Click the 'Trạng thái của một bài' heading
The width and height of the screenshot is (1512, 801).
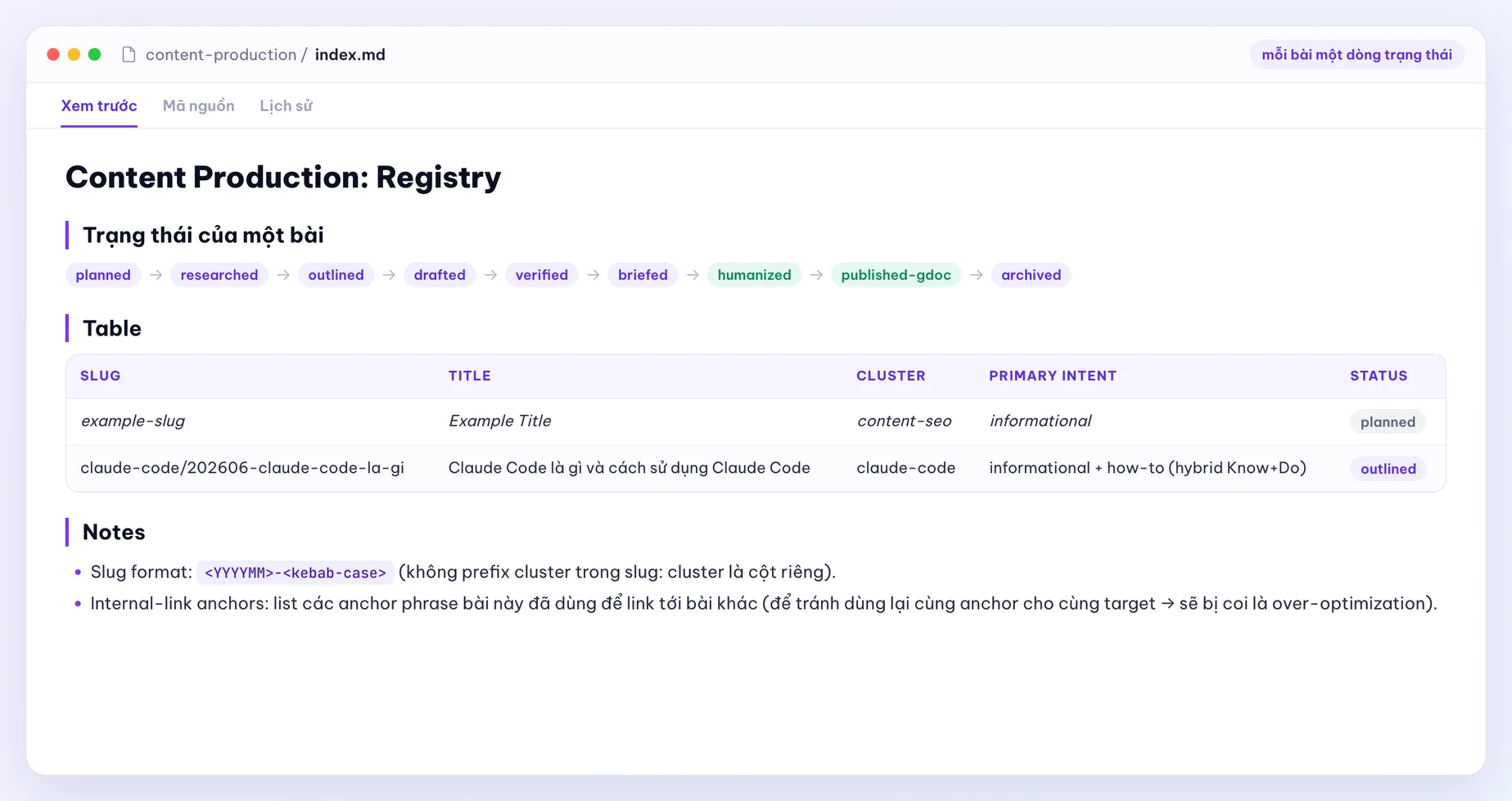tap(203, 236)
